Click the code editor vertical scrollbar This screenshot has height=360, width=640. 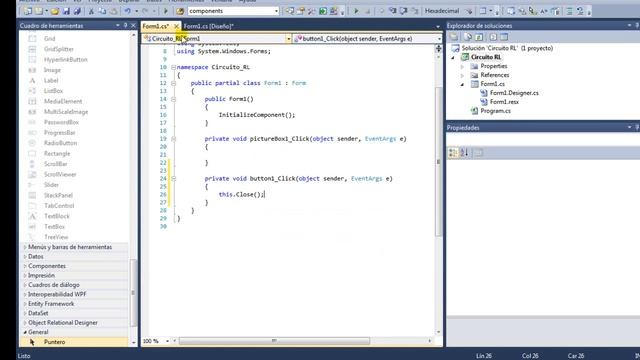(438, 161)
